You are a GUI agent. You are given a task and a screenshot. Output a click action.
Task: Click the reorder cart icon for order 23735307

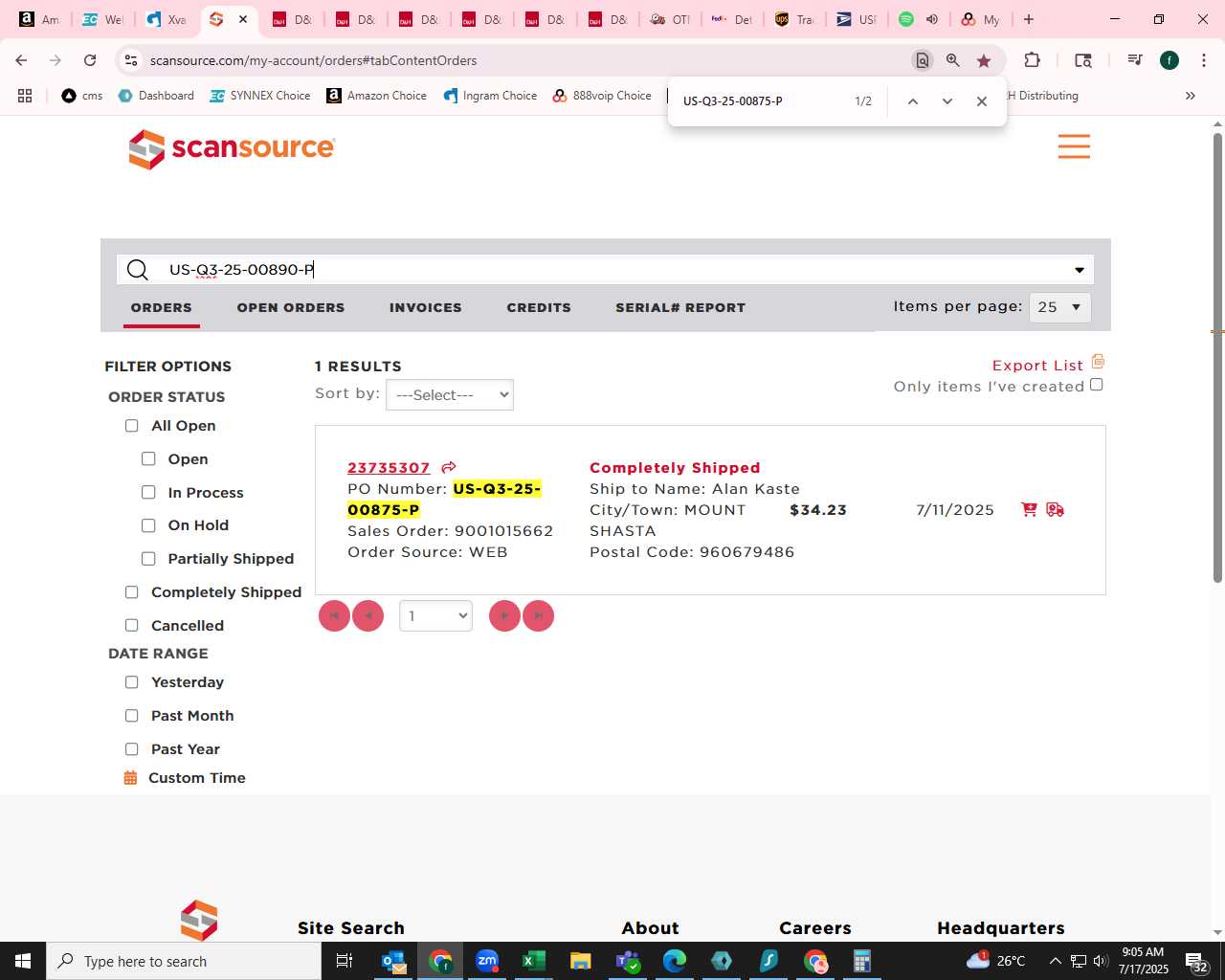(1029, 510)
